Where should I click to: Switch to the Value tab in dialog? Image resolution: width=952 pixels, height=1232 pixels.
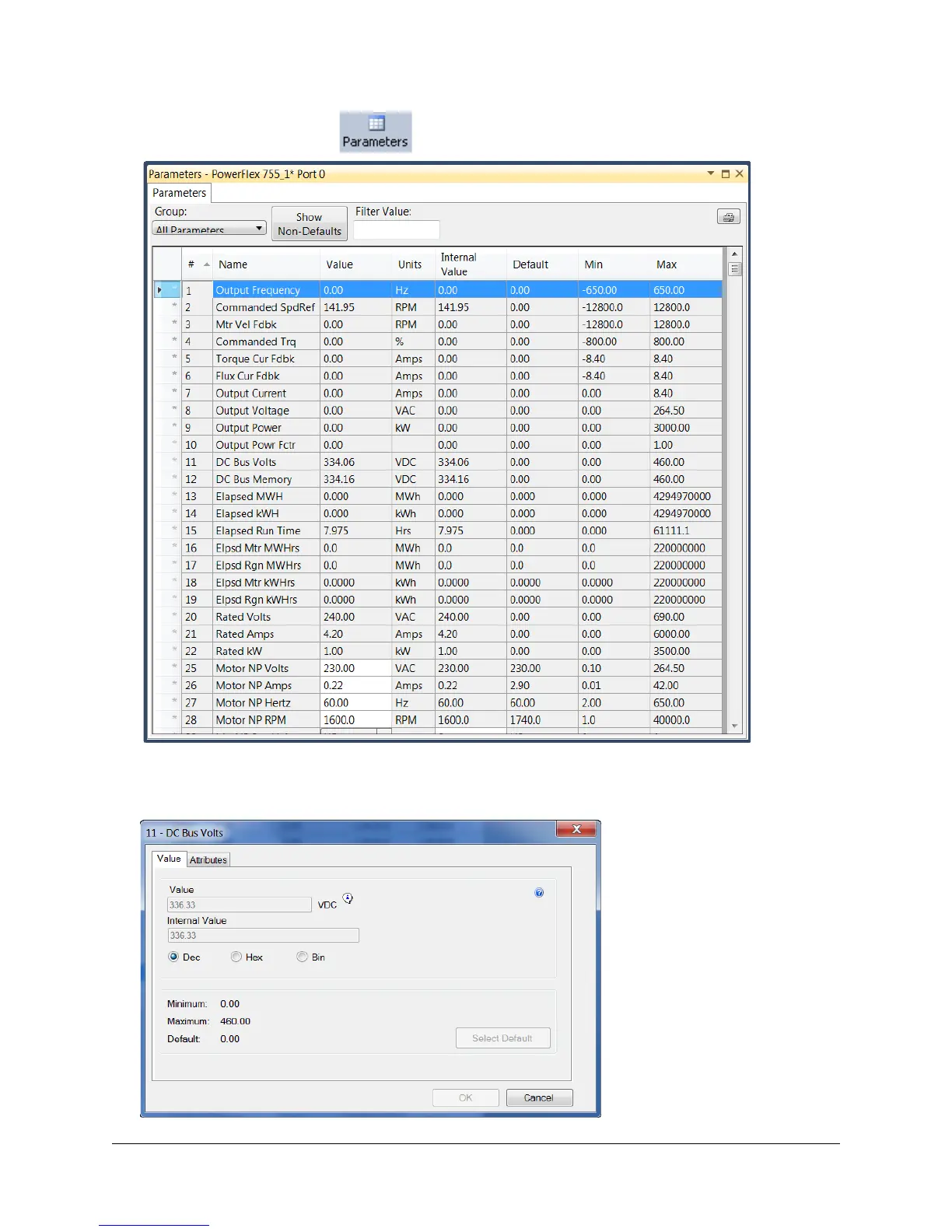[169, 859]
